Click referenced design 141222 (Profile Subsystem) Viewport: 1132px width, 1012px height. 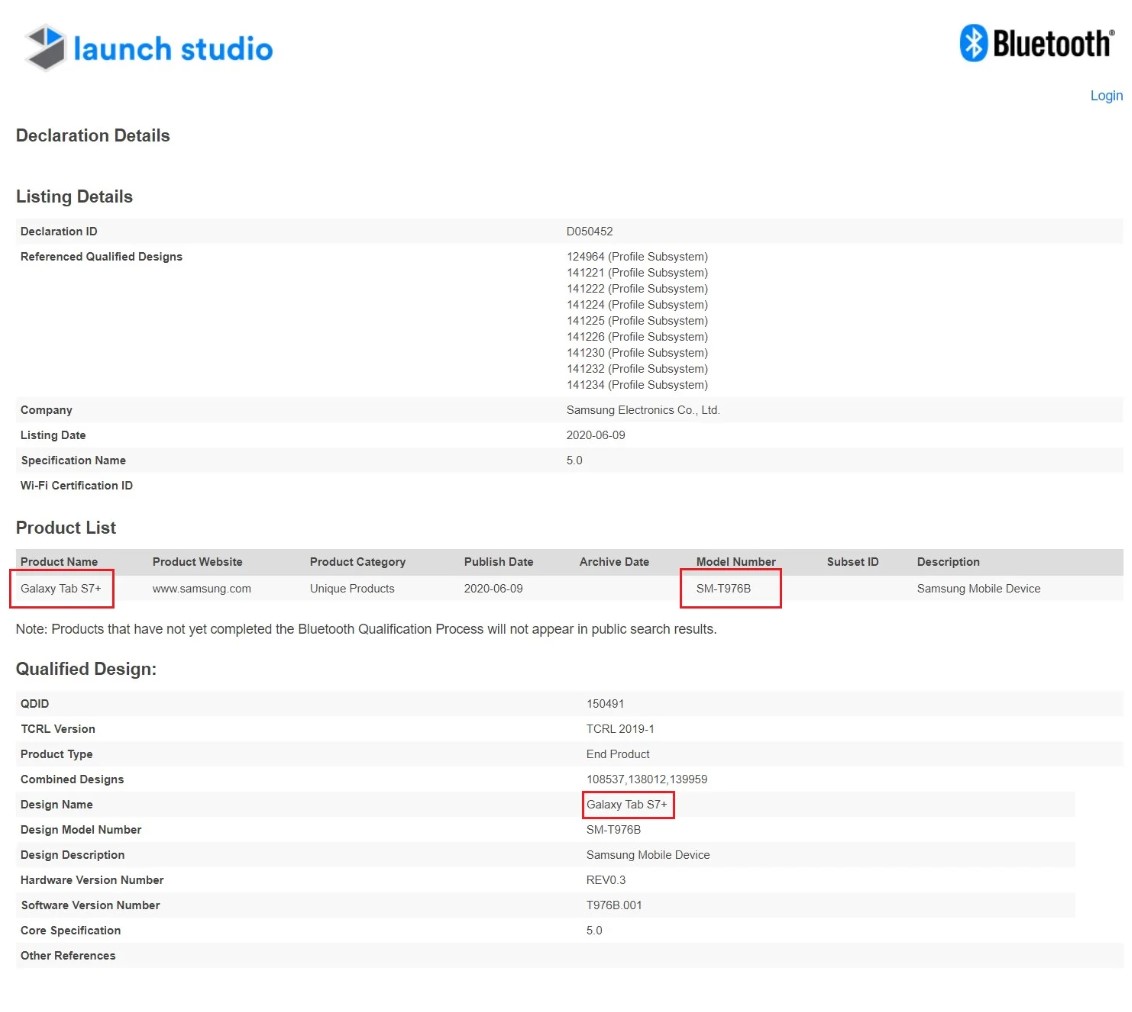[x=637, y=289]
